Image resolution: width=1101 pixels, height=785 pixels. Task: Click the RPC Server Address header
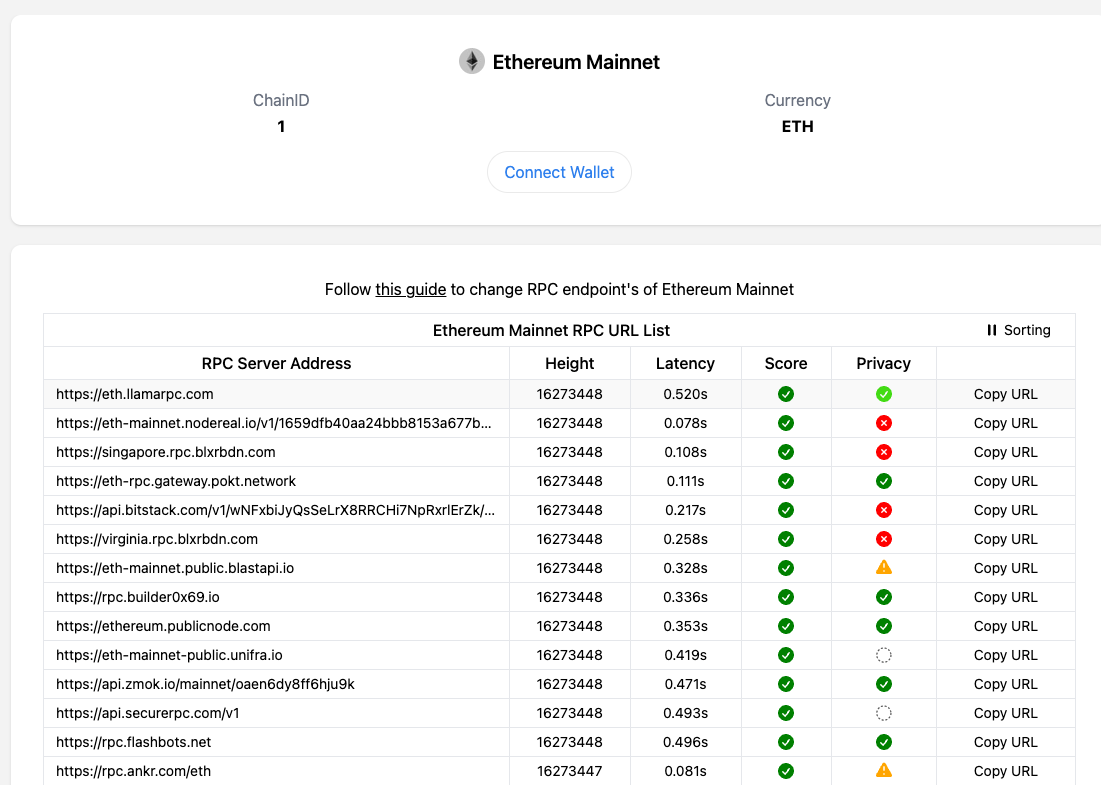tap(276, 363)
